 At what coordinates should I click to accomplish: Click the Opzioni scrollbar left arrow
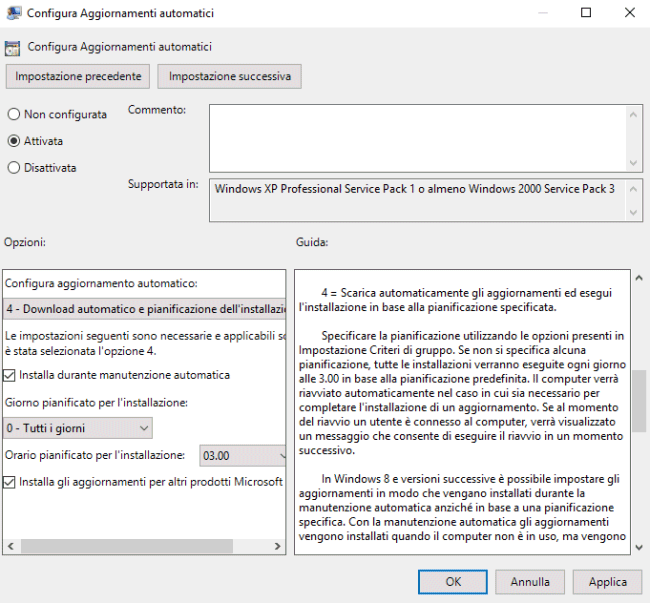click(x=11, y=546)
